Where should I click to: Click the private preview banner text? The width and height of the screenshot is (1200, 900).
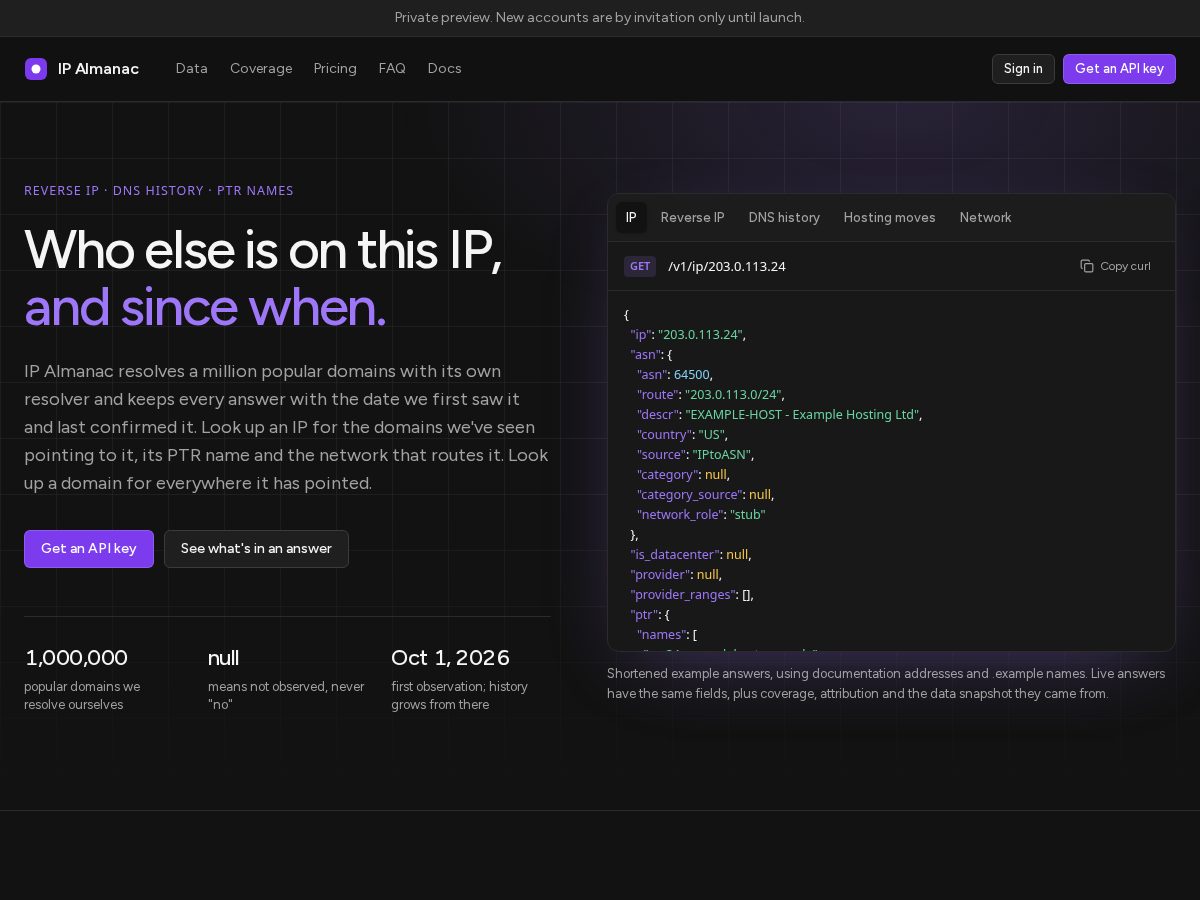[600, 17]
